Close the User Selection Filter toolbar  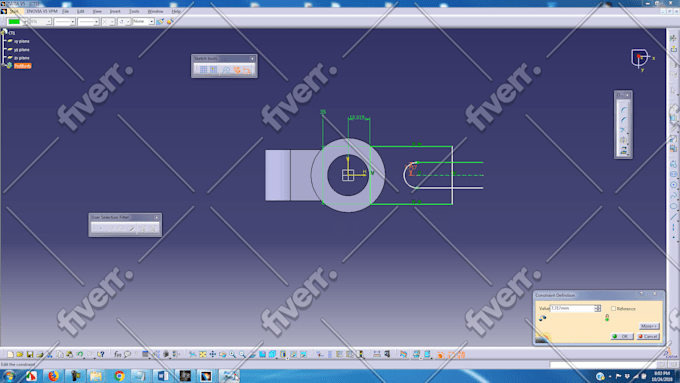click(x=157, y=217)
